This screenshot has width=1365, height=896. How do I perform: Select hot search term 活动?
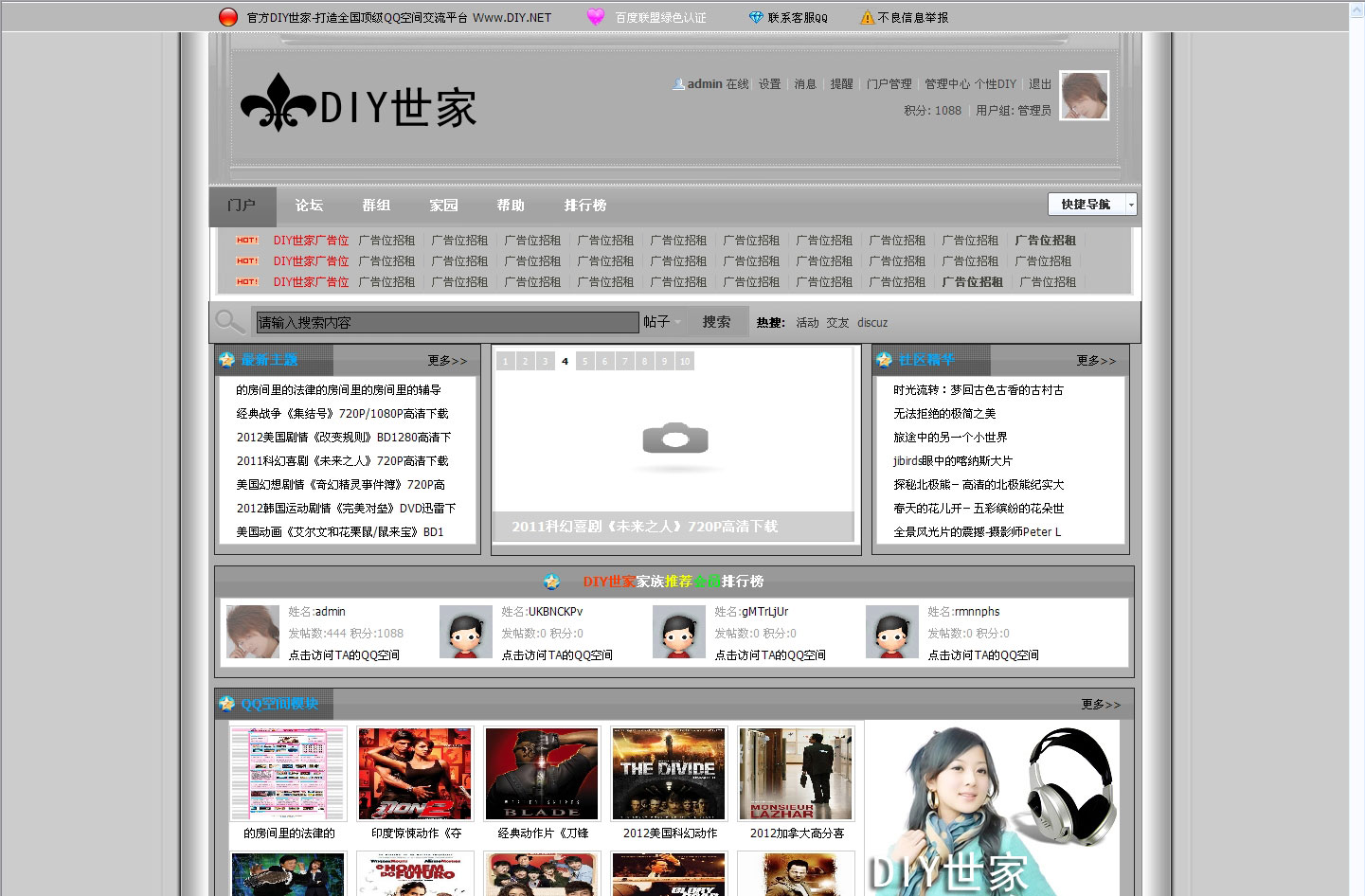point(807,323)
